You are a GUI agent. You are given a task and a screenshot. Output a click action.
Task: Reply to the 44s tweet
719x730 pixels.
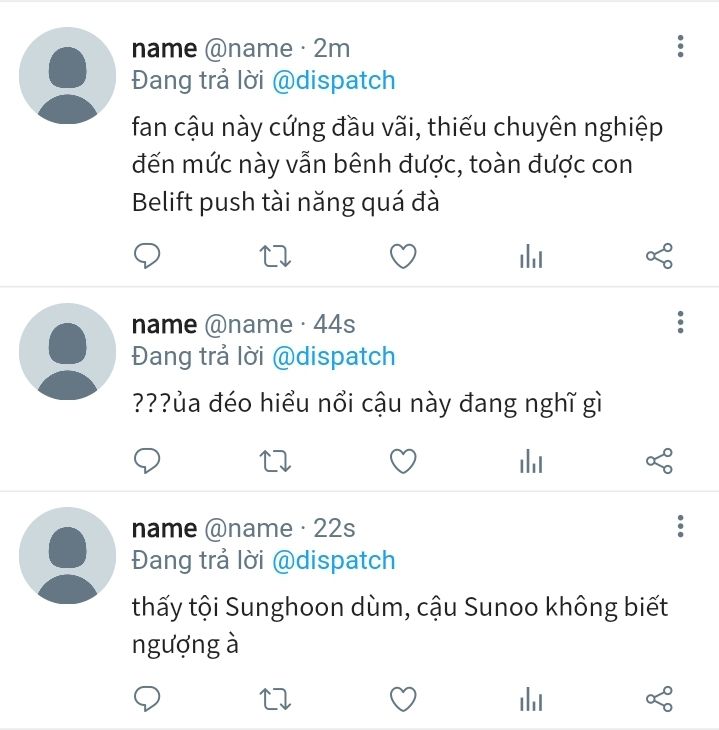(147, 461)
